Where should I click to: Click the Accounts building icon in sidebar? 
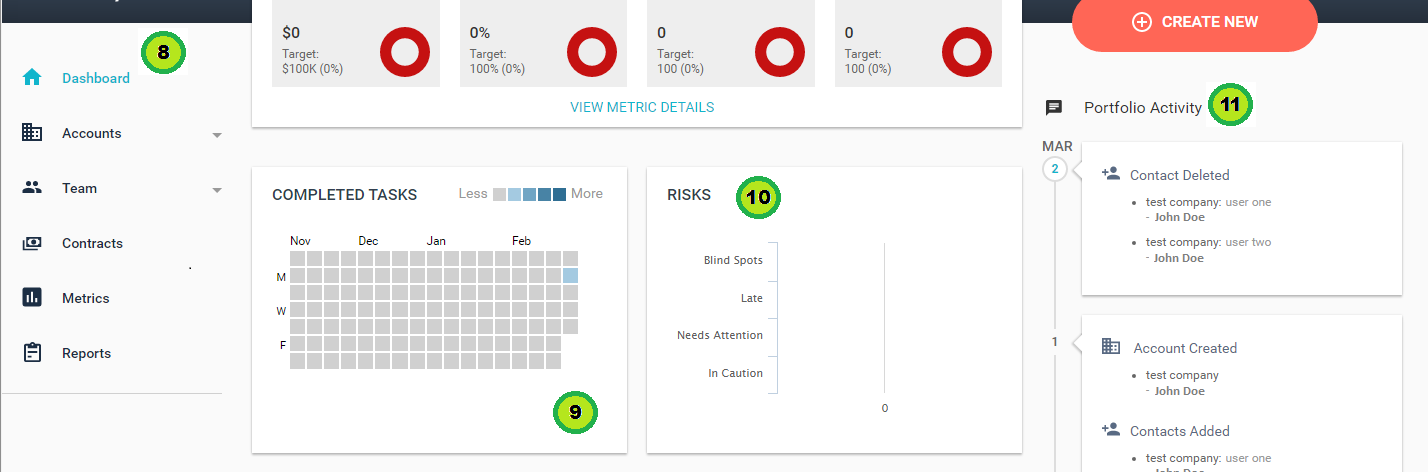click(x=32, y=133)
